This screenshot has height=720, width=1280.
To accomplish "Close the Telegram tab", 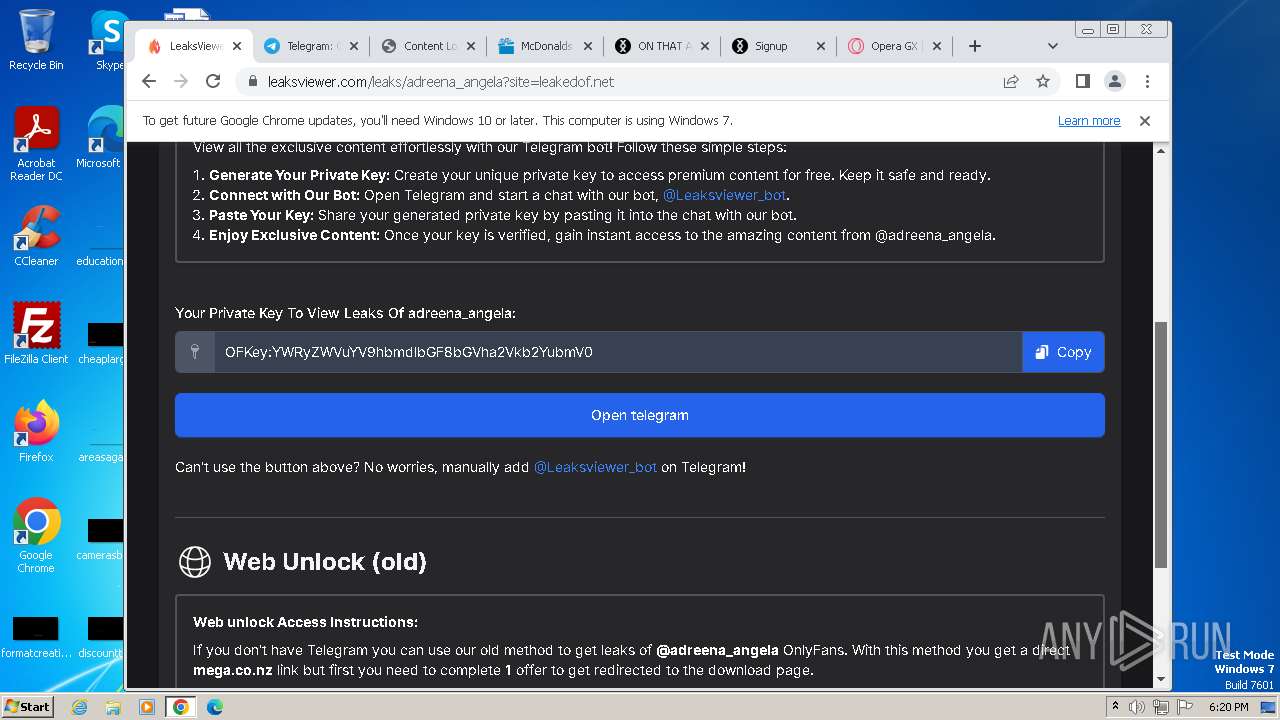I will (x=353, y=46).
